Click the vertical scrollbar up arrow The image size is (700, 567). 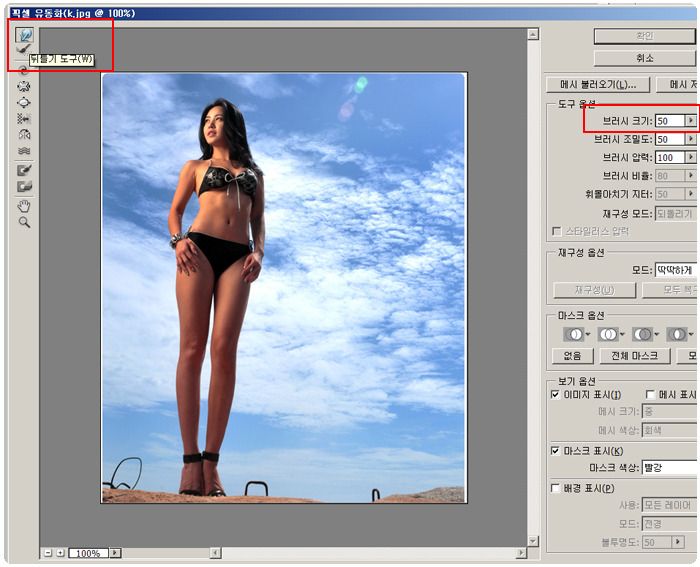[533, 34]
